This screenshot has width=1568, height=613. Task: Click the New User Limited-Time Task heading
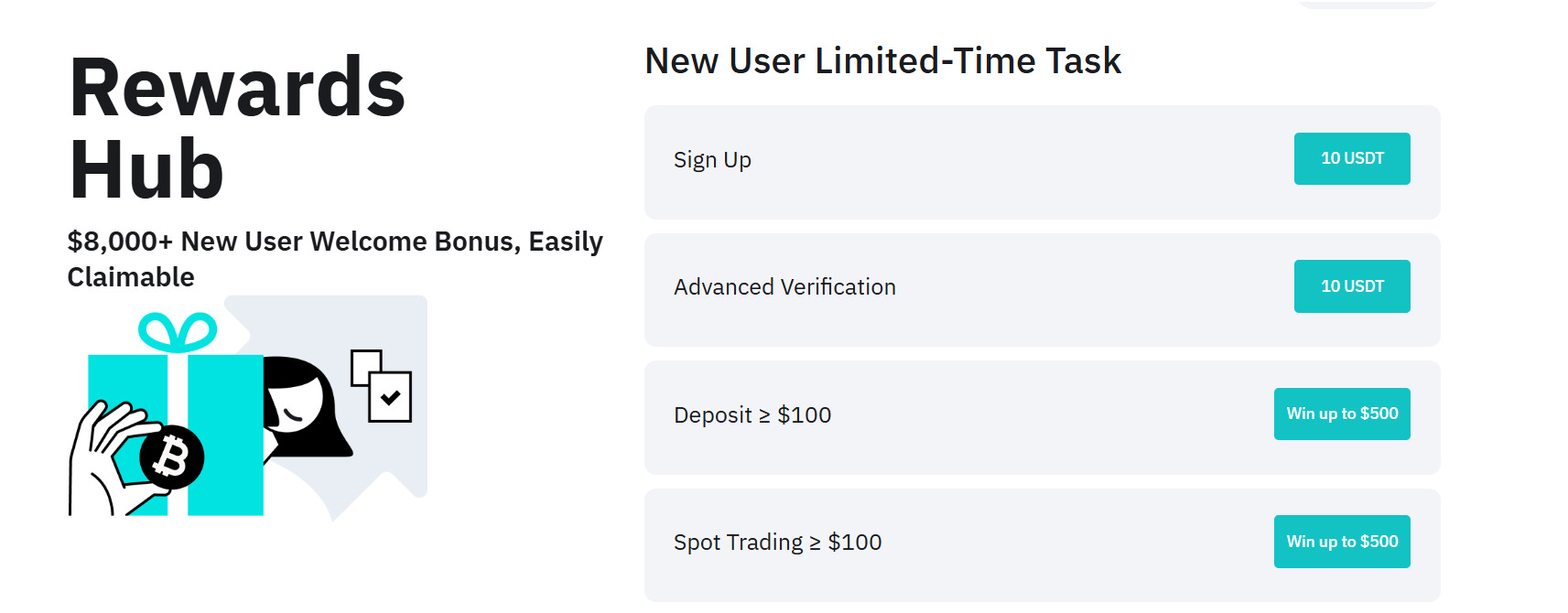[x=882, y=61]
